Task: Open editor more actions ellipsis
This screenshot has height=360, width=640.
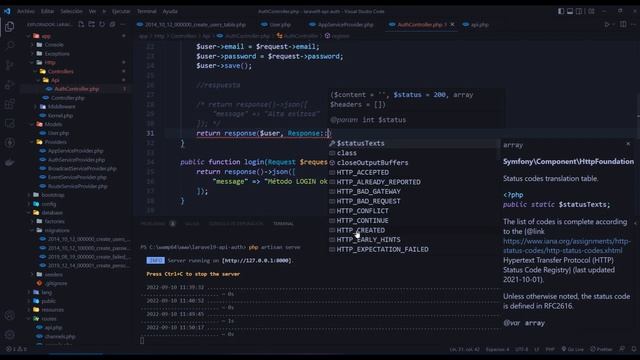Action: [x=633, y=24]
